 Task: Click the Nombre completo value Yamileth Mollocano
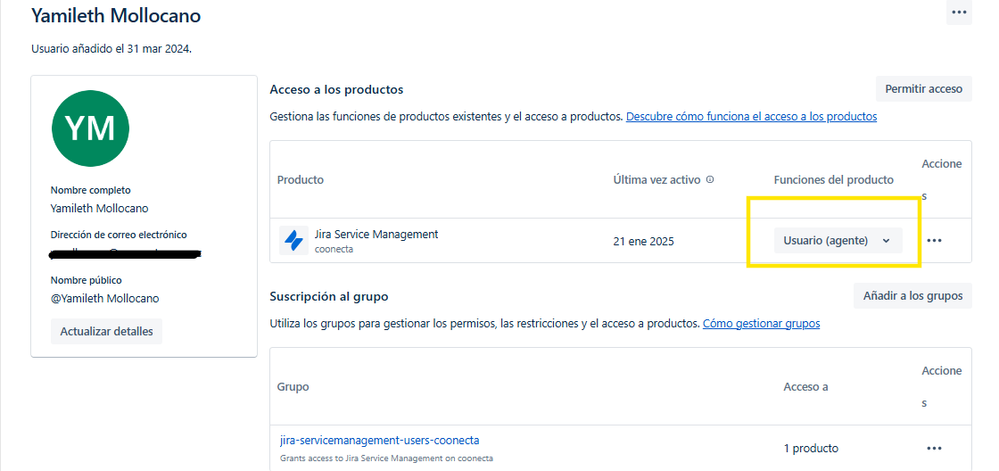(99, 208)
